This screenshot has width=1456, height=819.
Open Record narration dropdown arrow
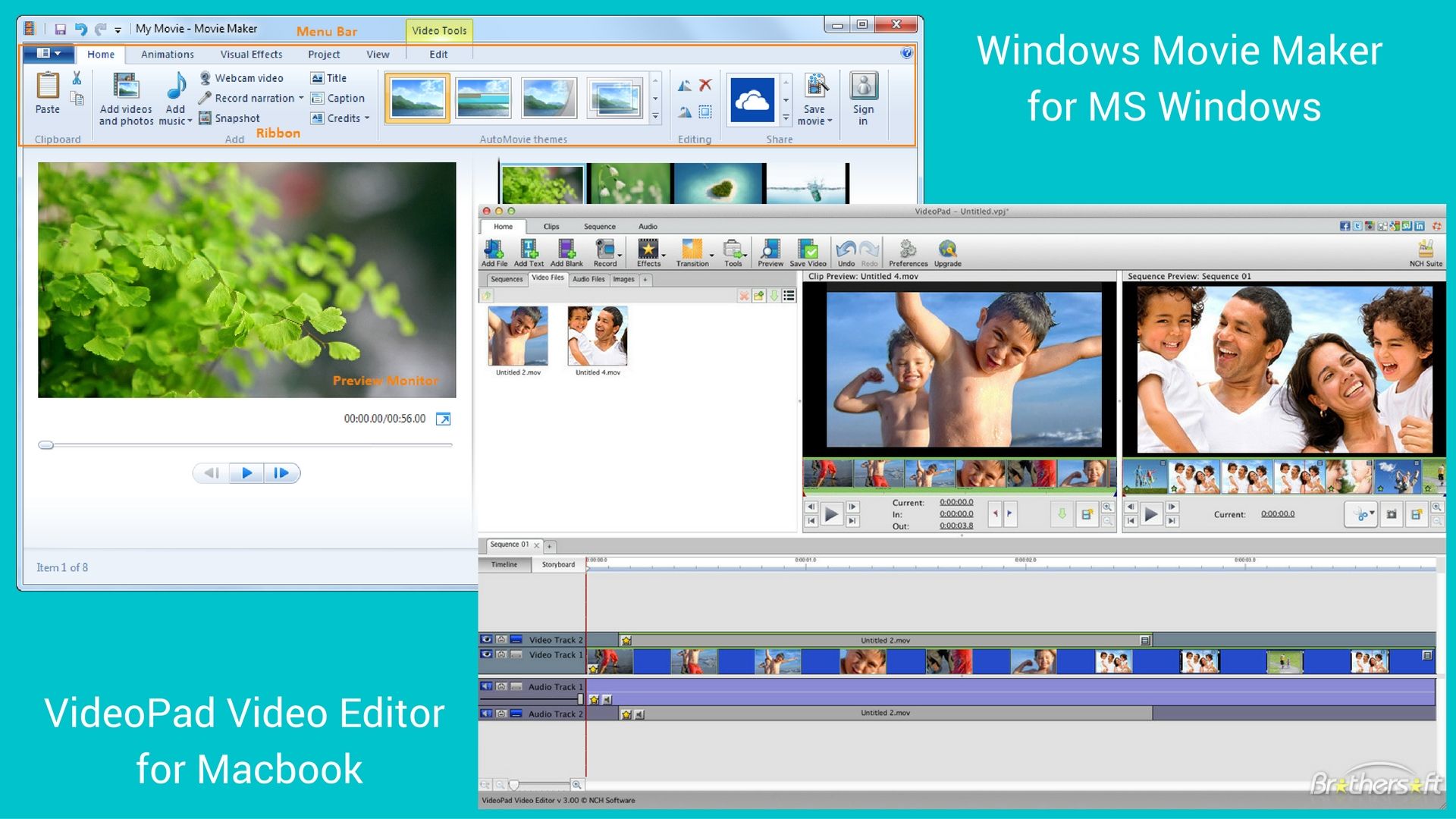click(301, 98)
